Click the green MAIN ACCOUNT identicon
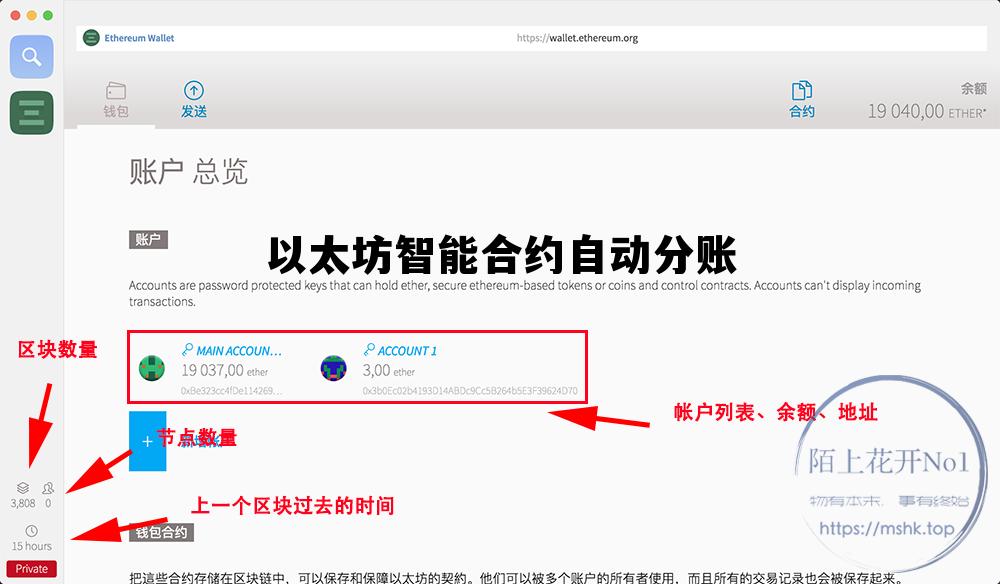Screen dimensions: 1000x584 click(x=151, y=368)
